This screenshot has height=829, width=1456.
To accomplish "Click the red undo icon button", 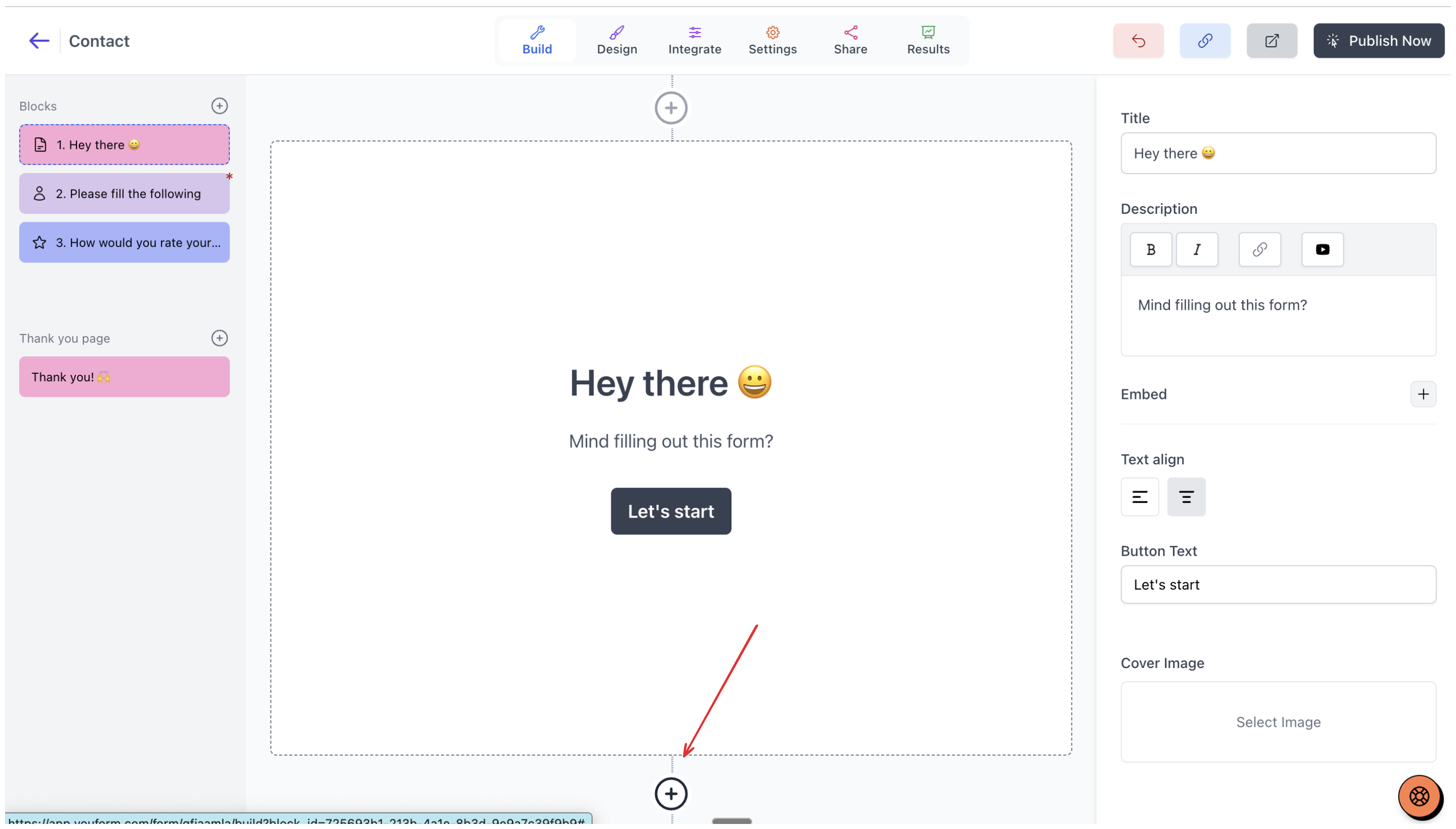I will pos(1138,40).
